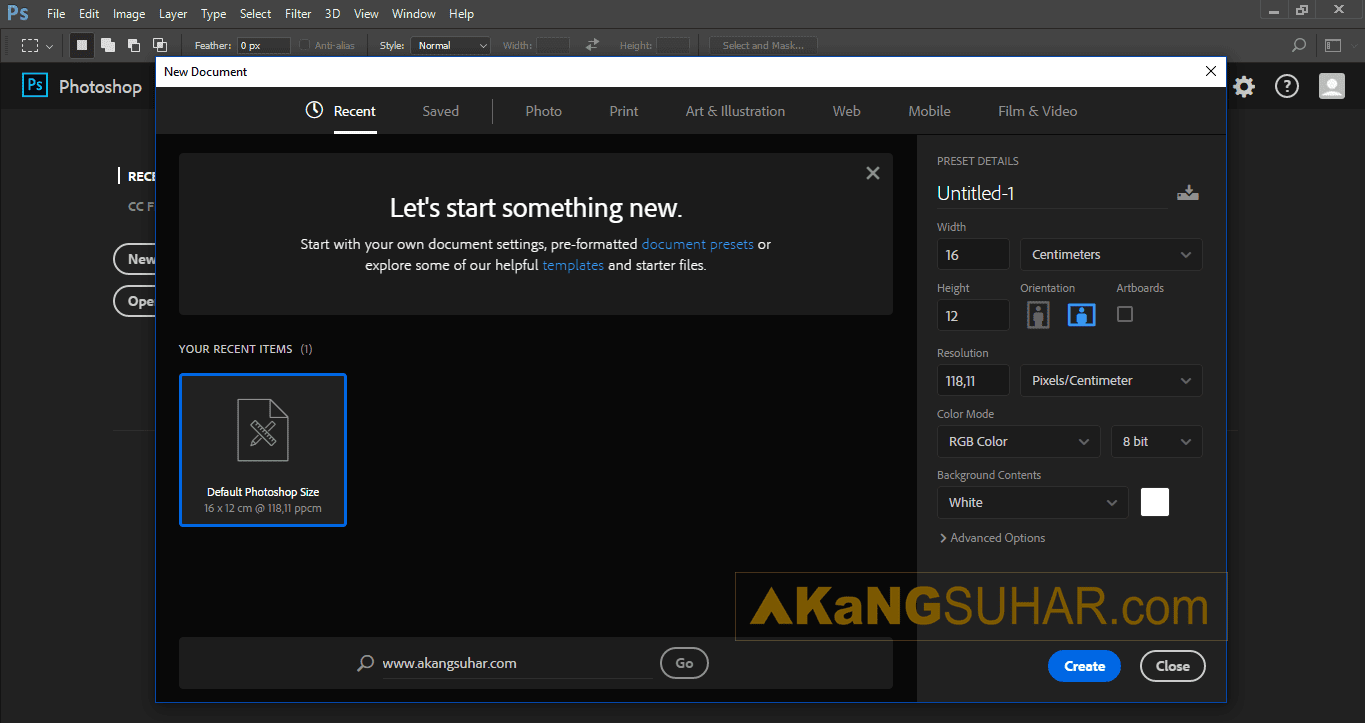1365x723 pixels.
Task: Open the Layer menu
Action: (173, 14)
